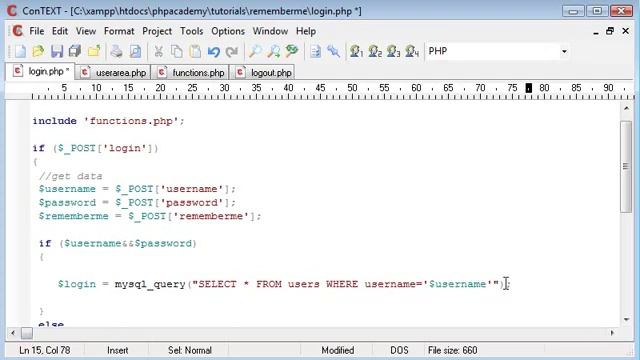Open the PHP highlighter dropdown
The width and height of the screenshot is (640, 360).
pos(564,51)
